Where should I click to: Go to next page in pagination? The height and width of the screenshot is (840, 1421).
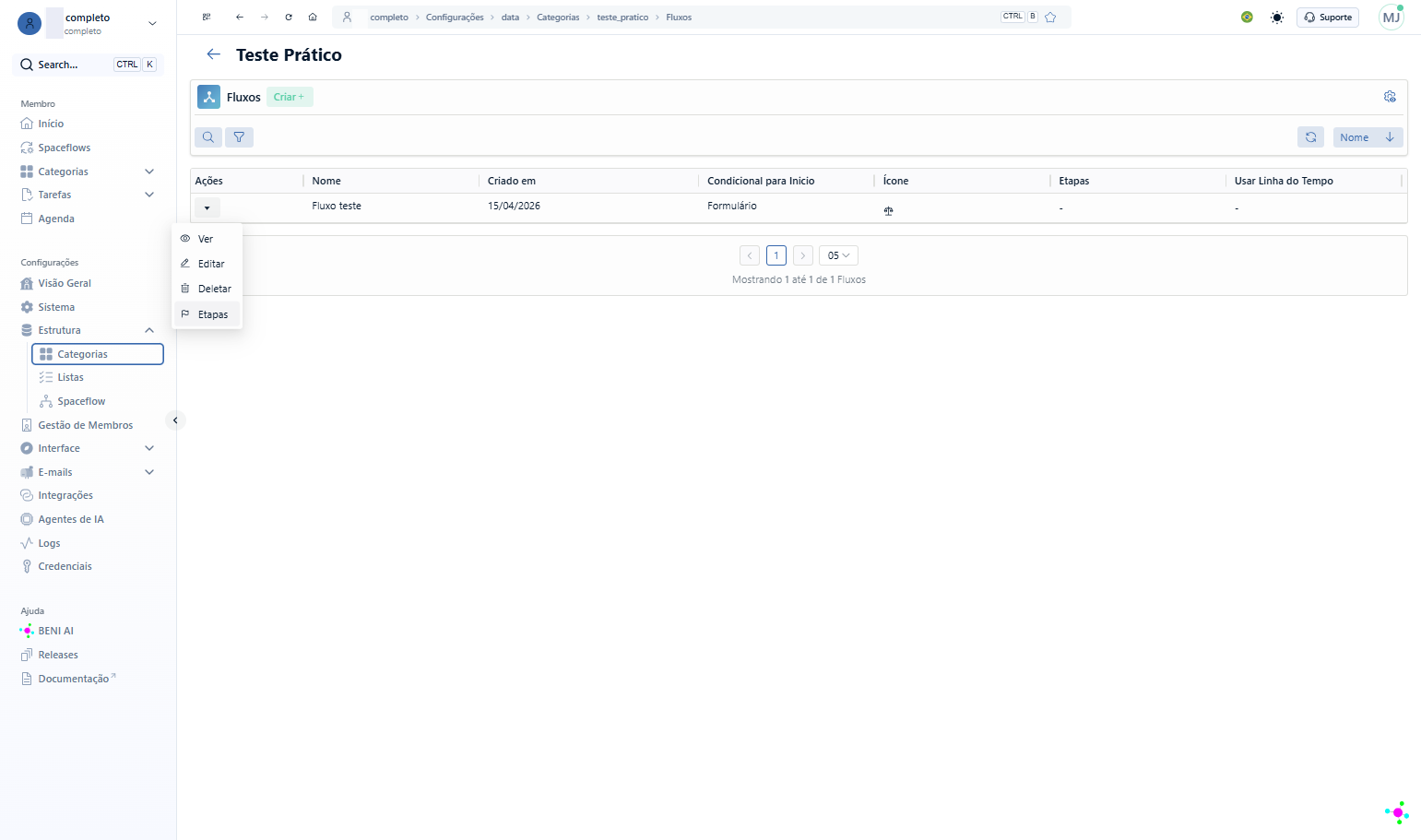coord(803,255)
